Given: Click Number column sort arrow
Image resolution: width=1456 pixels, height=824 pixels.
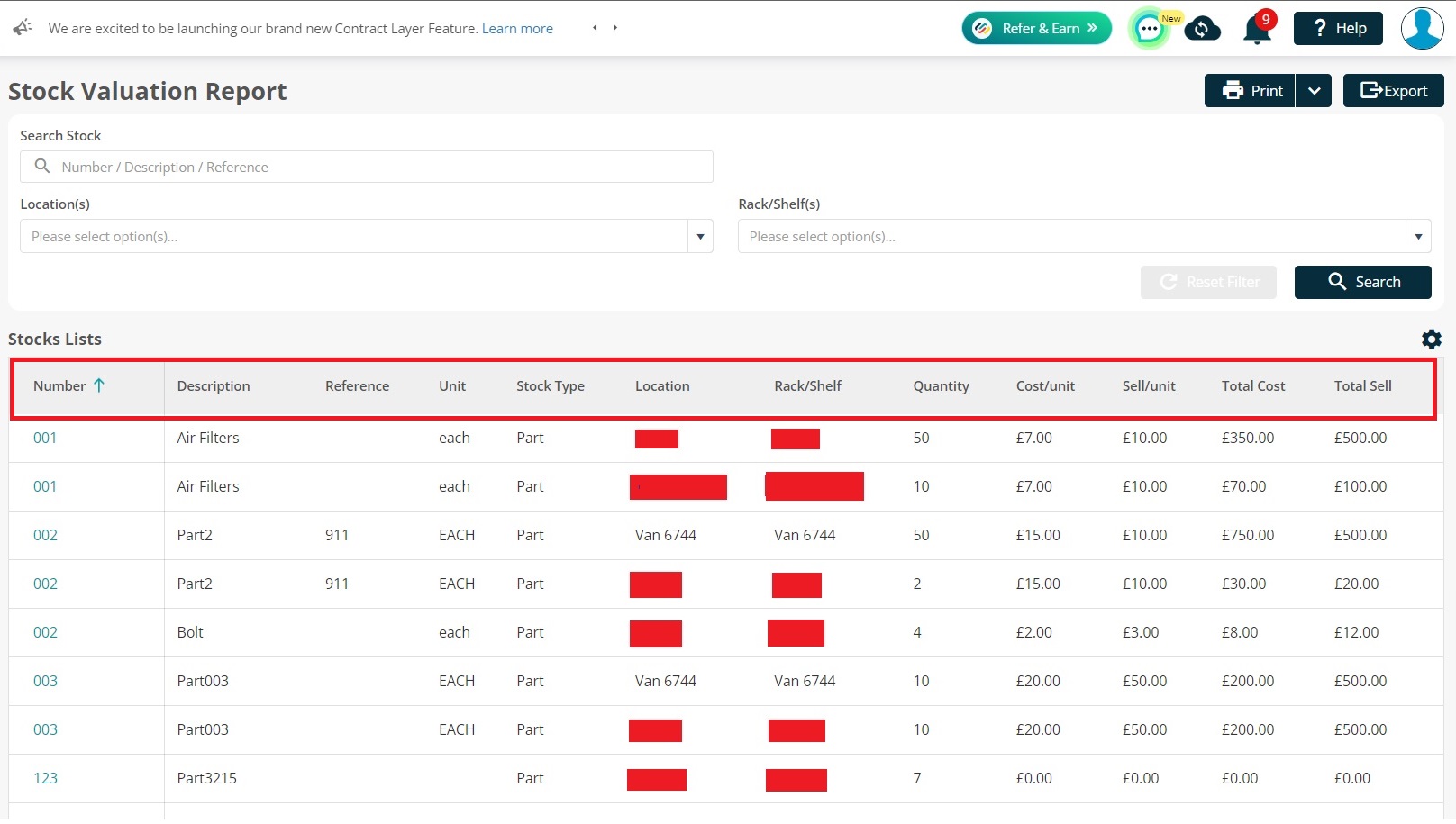Looking at the screenshot, I should click(99, 385).
